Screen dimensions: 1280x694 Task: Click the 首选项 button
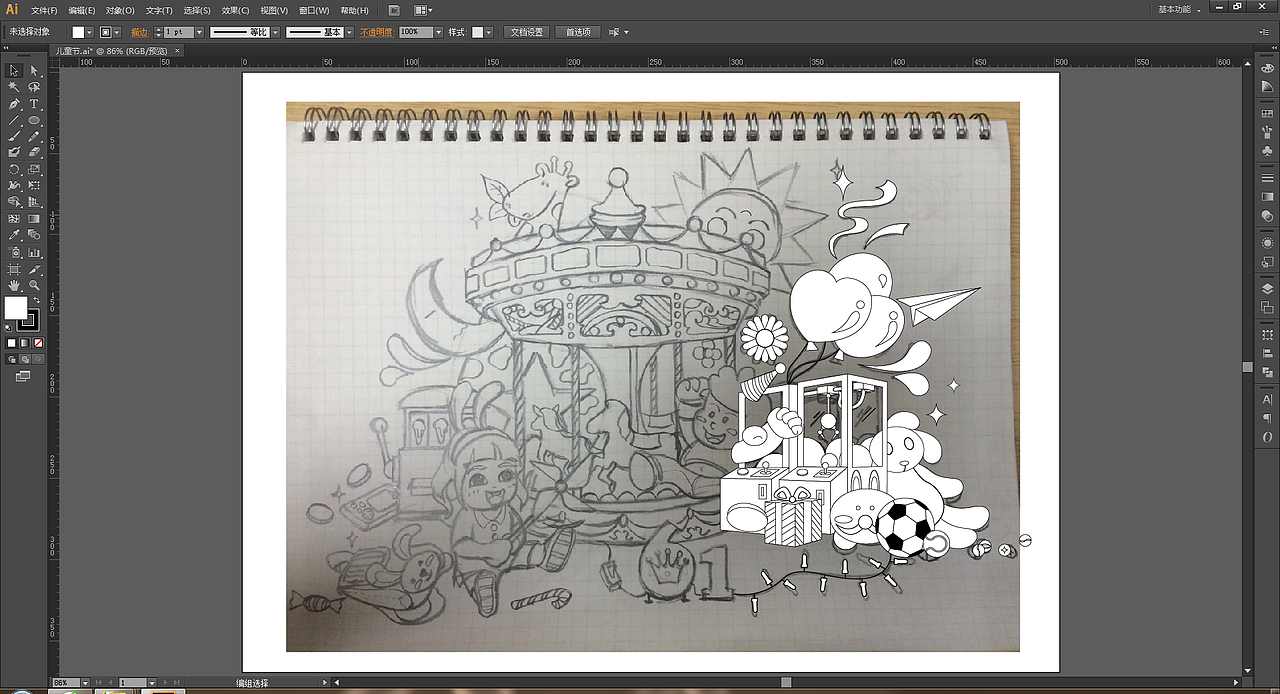[x=578, y=32]
